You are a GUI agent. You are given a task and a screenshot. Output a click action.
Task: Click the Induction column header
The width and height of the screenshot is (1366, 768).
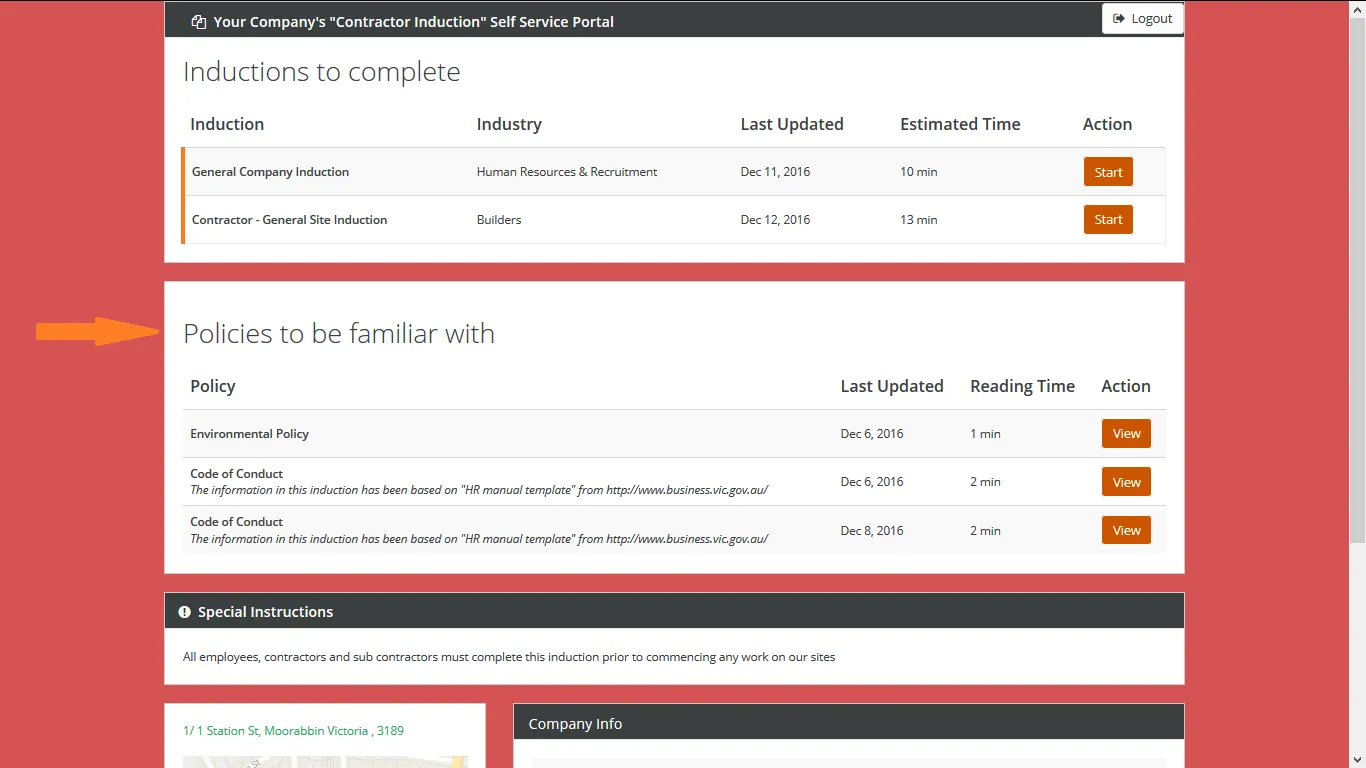pyautogui.click(x=227, y=124)
